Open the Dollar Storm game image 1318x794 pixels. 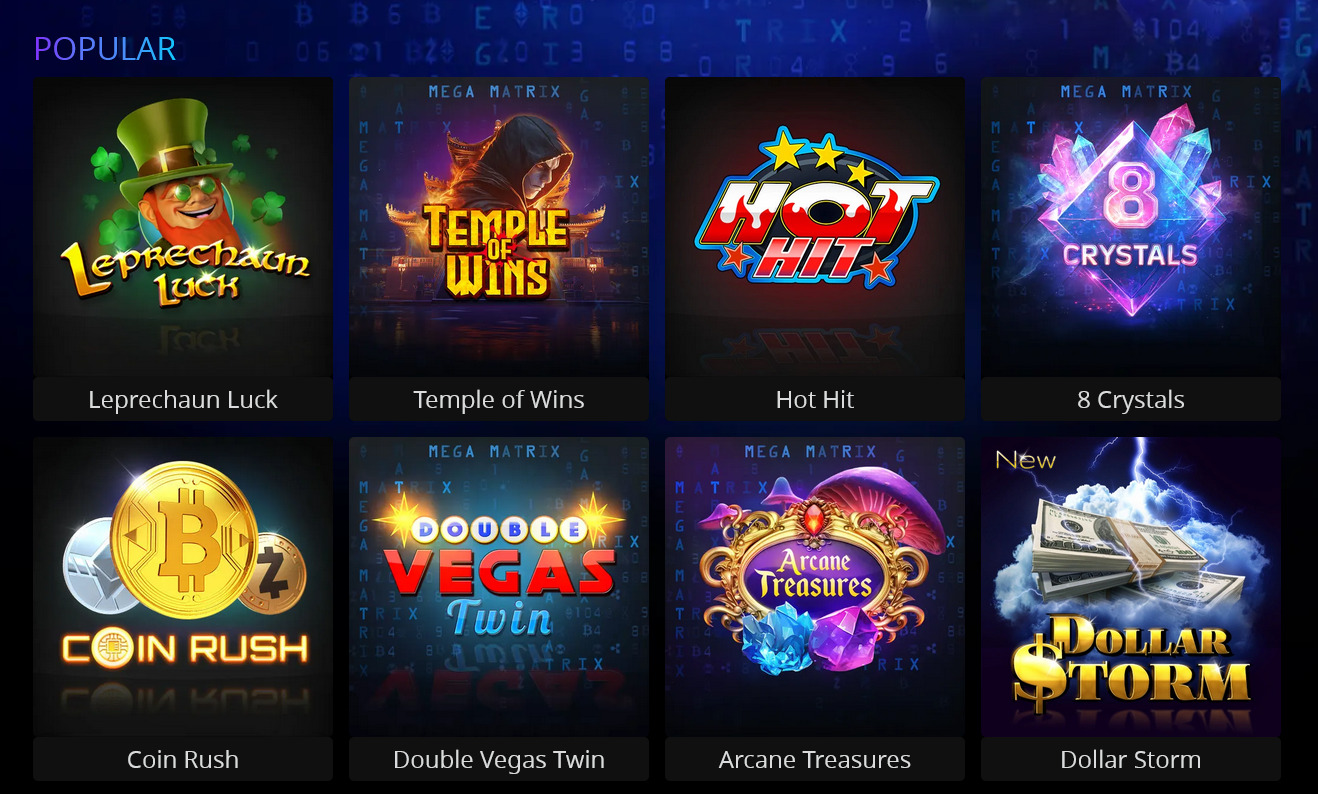coord(1131,587)
